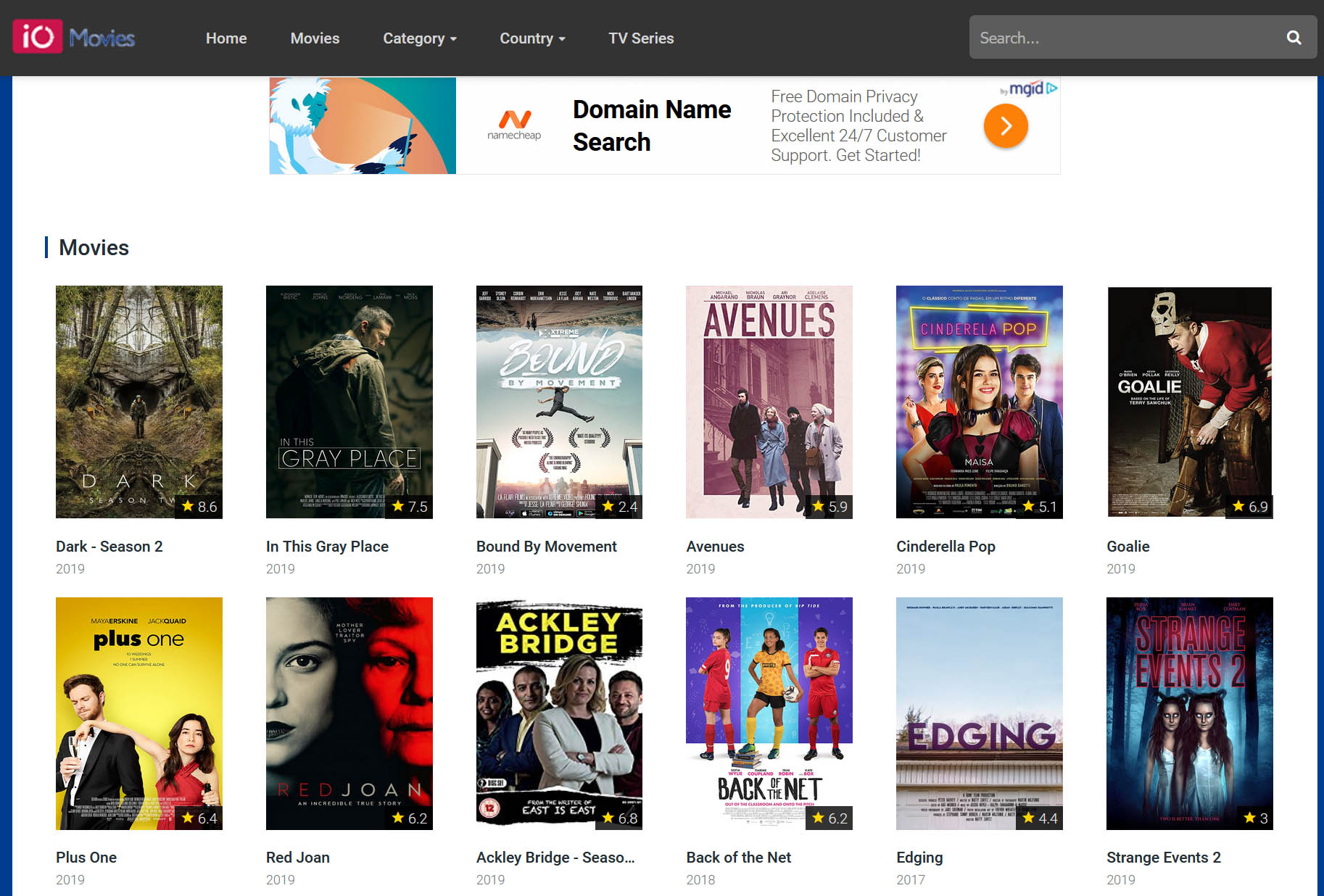Viewport: 1324px width, 896px height.
Task: Expand the Country dropdown
Action: (x=533, y=38)
